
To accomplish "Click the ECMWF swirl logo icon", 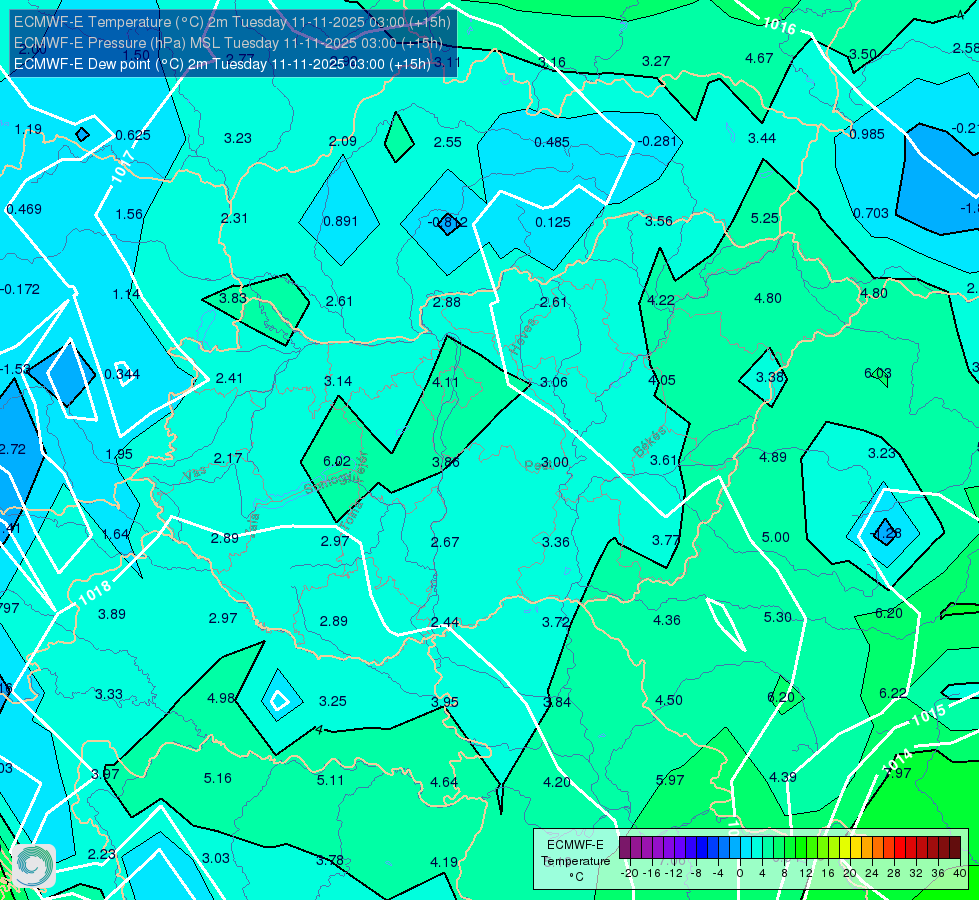I will coord(34,866).
